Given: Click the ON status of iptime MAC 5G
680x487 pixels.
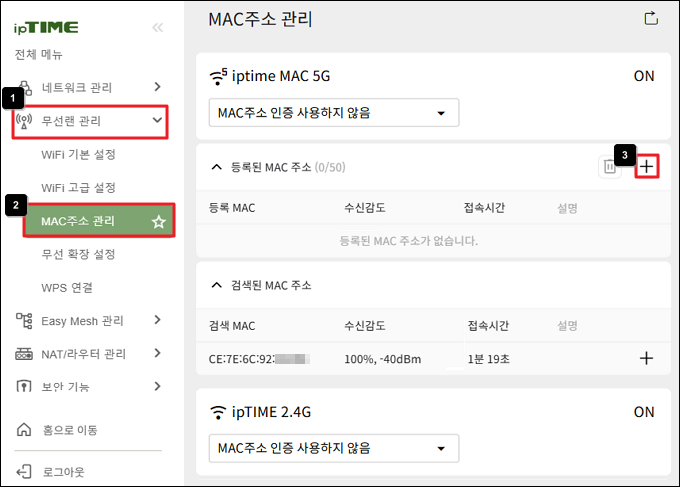Looking at the screenshot, I should coord(644,76).
